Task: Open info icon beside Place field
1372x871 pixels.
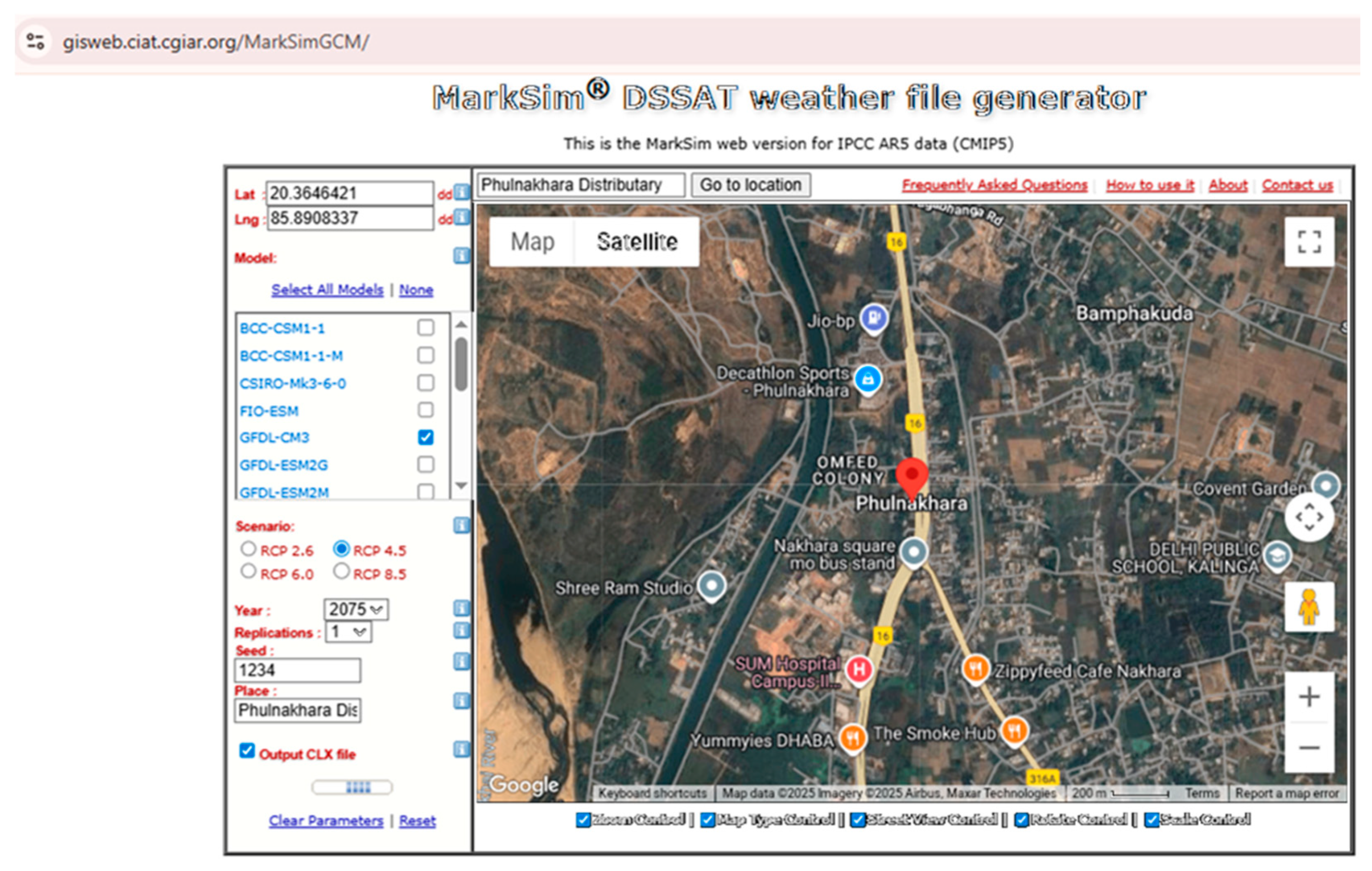Action: [x=461, y=701]
